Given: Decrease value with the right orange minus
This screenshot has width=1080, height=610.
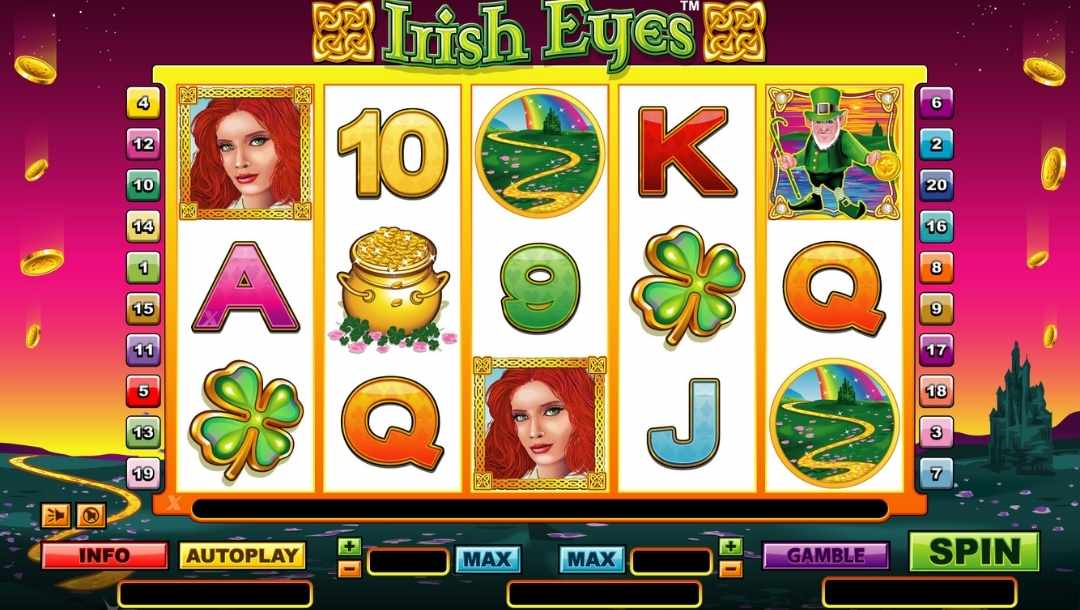Looking at the screenshot, I should pyautogui.click(x=730, y=569).
